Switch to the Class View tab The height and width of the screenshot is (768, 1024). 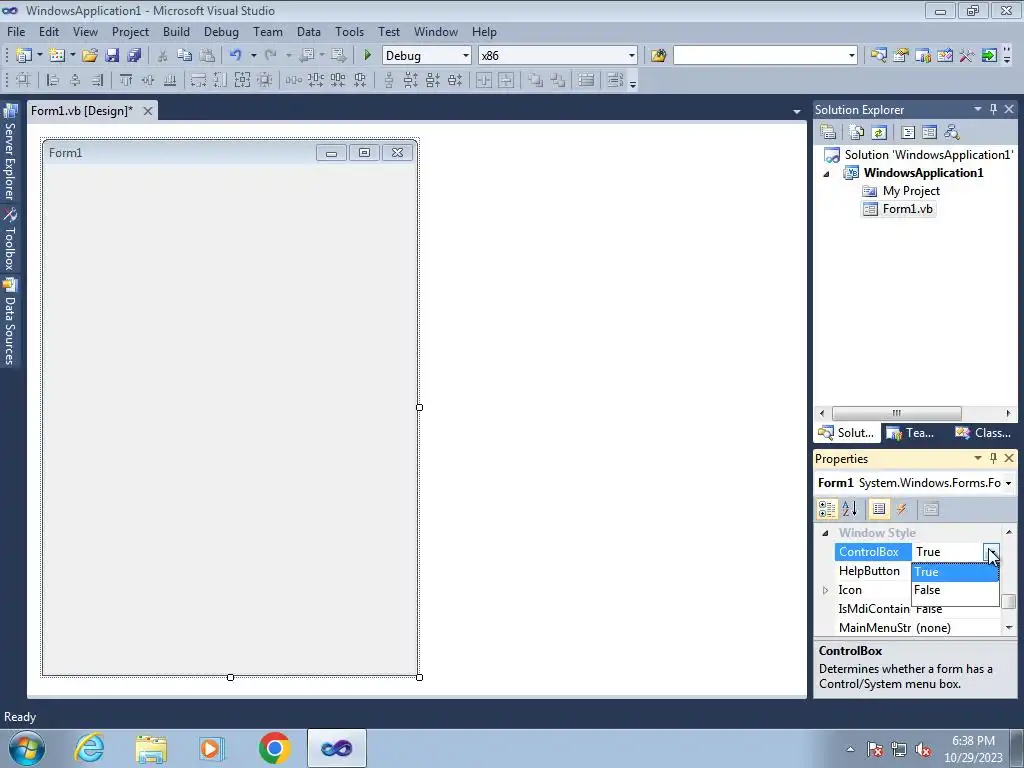click(982, 432)
